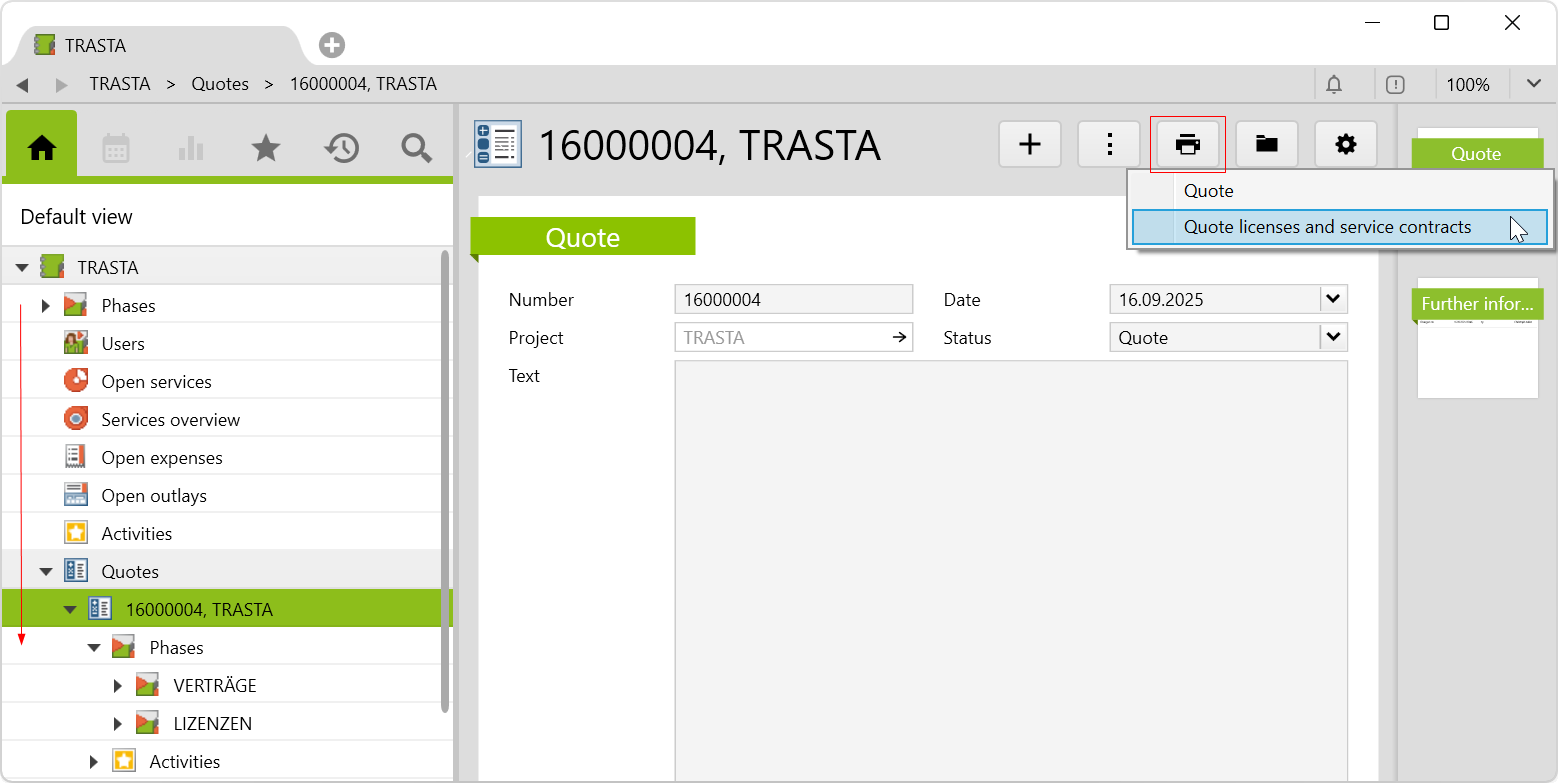Click the plus button to add item
The width and height of the screenshot is (1558, 783).
click(x=1029, y=145)
